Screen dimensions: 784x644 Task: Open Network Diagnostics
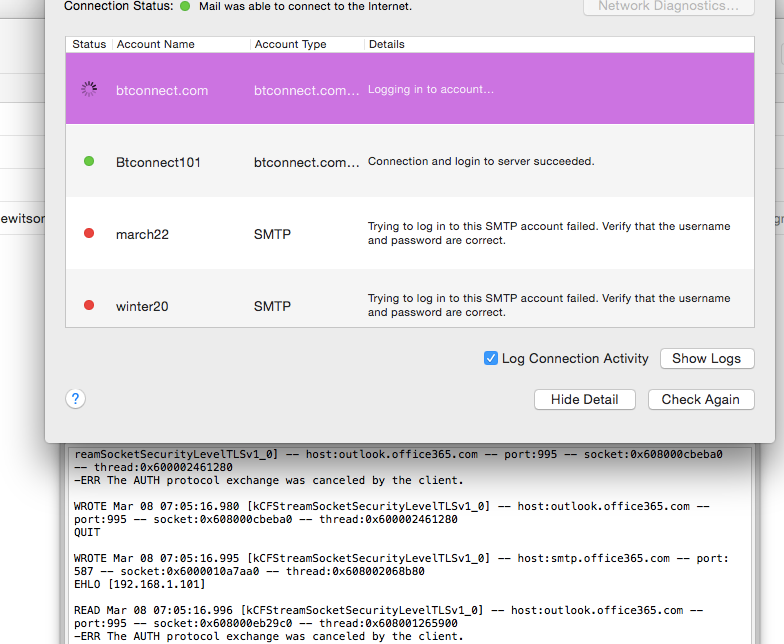668,7
